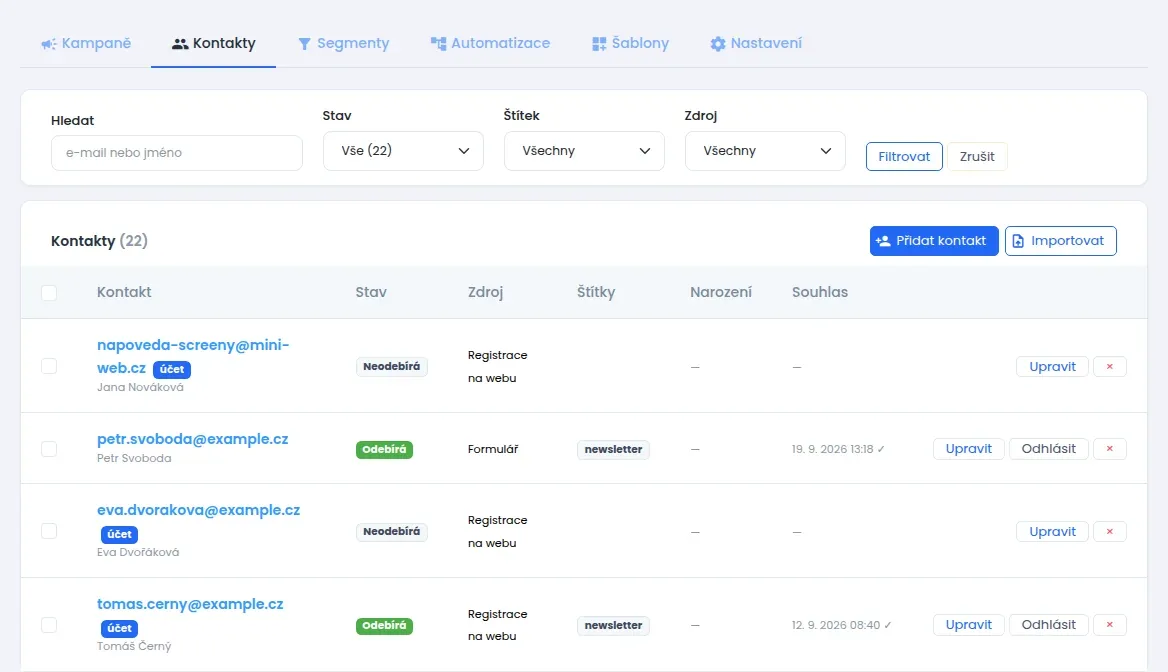Tick the eva.dvorakova@example.cz row checkbox
Screen dimensions: 1168x672
[x=49, y=531]
